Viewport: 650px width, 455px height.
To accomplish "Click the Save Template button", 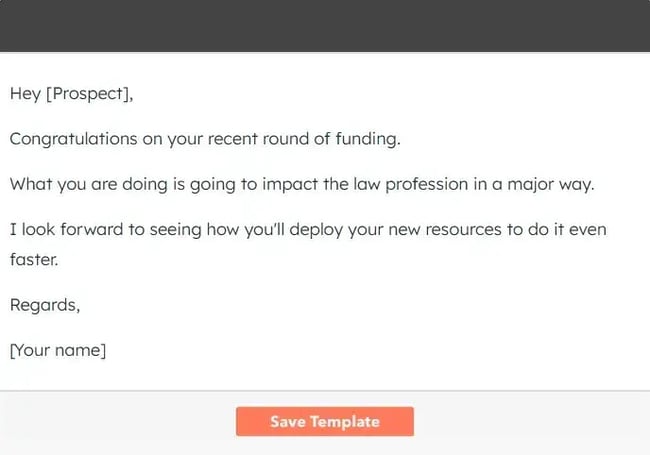I will pyautogui.click(x=324, y=422).
